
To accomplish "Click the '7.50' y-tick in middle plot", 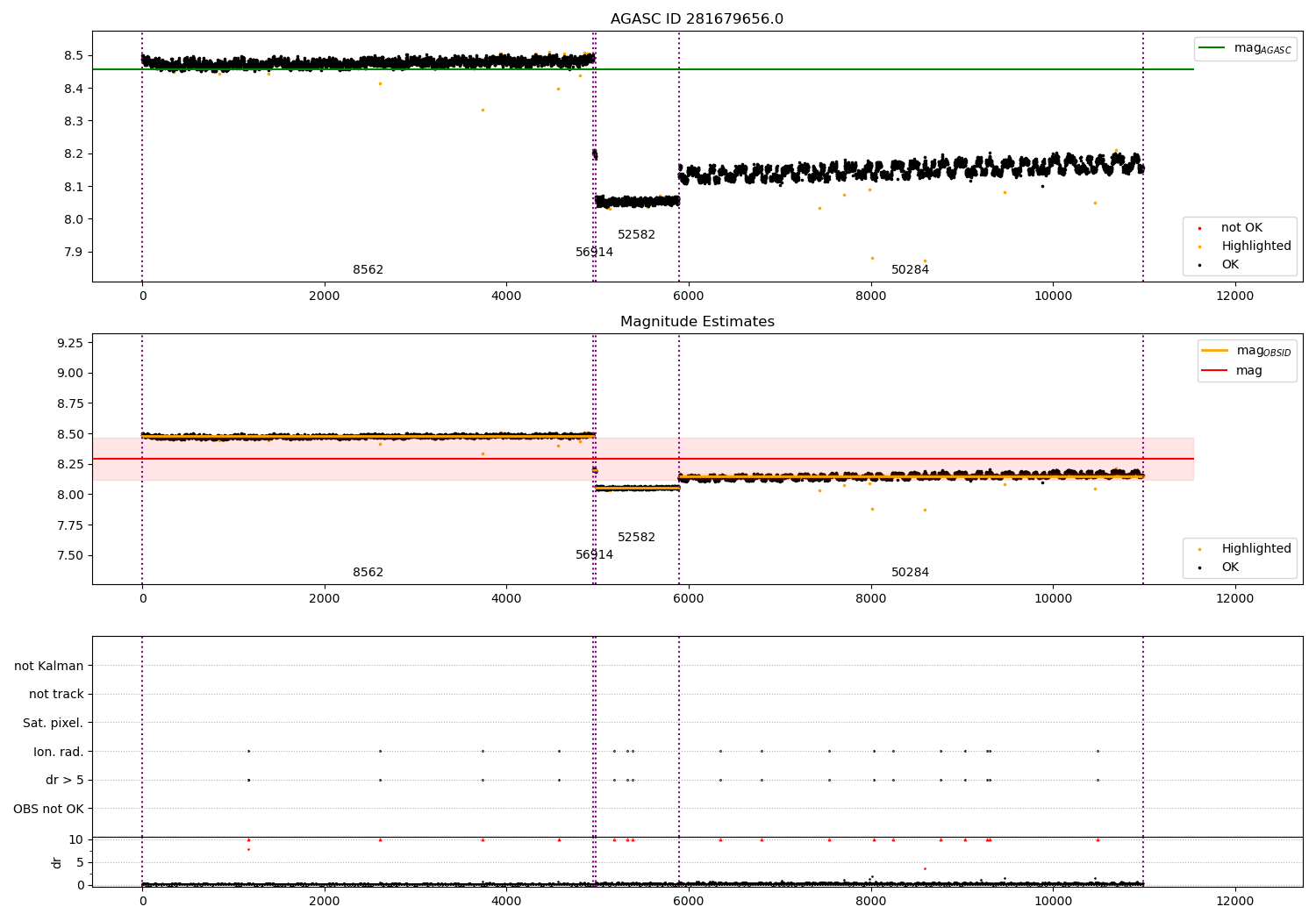I will [70, 555].
